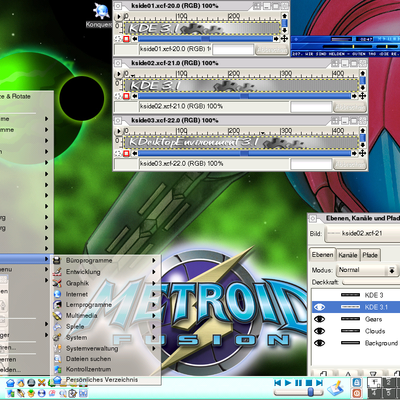
Task: Select the Gears layer row
Action: tap(356, 319)
